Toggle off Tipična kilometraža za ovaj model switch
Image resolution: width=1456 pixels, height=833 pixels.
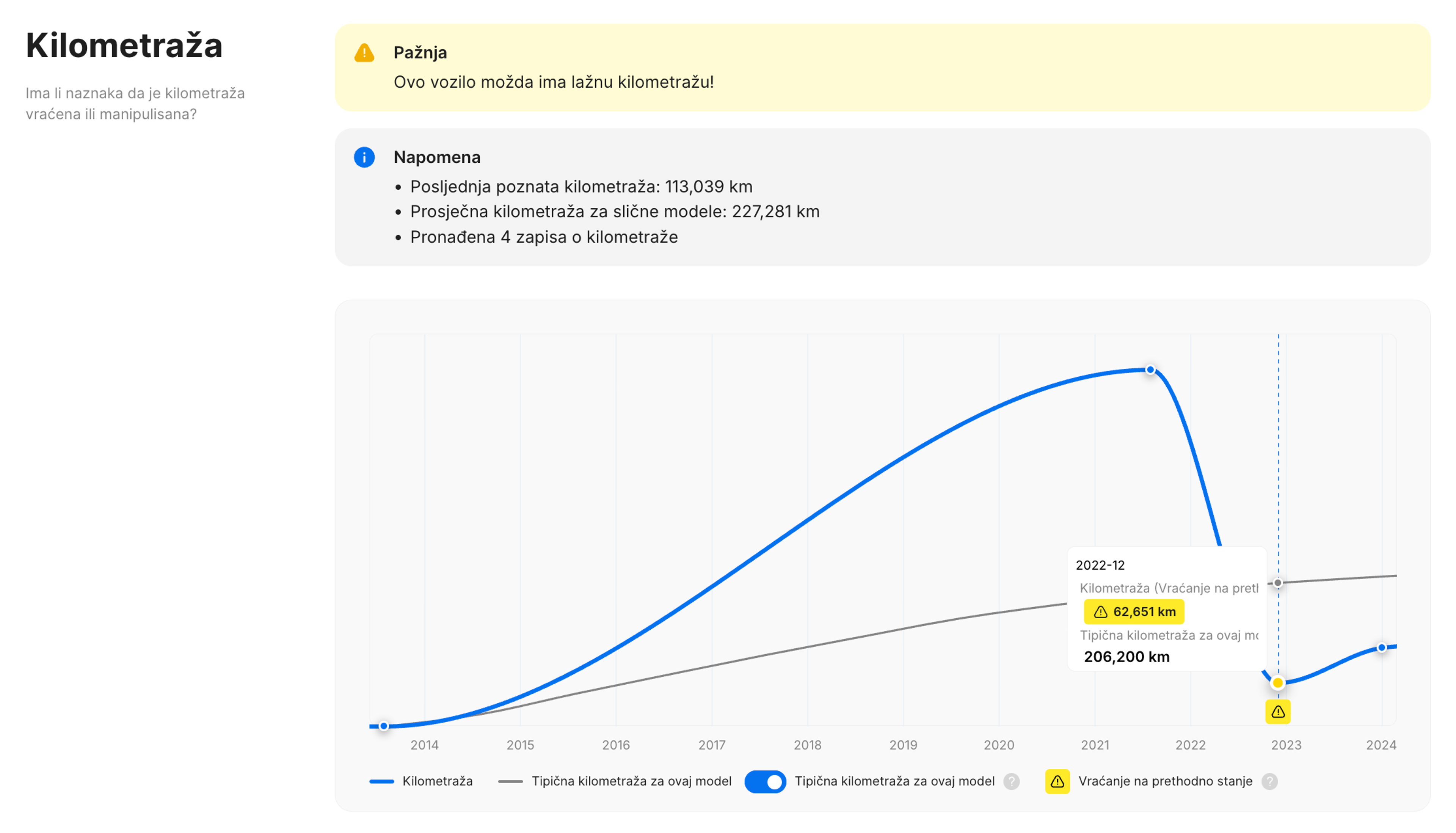pos(765,781)
